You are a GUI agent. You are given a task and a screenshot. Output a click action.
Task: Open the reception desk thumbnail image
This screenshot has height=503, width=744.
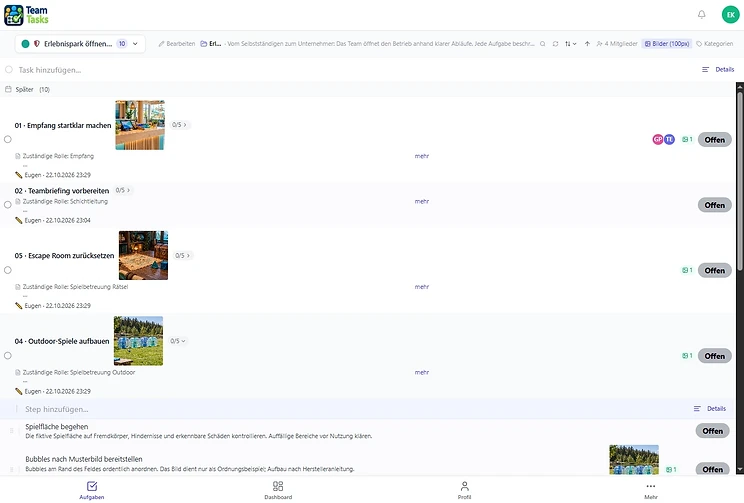coord(140,125)
